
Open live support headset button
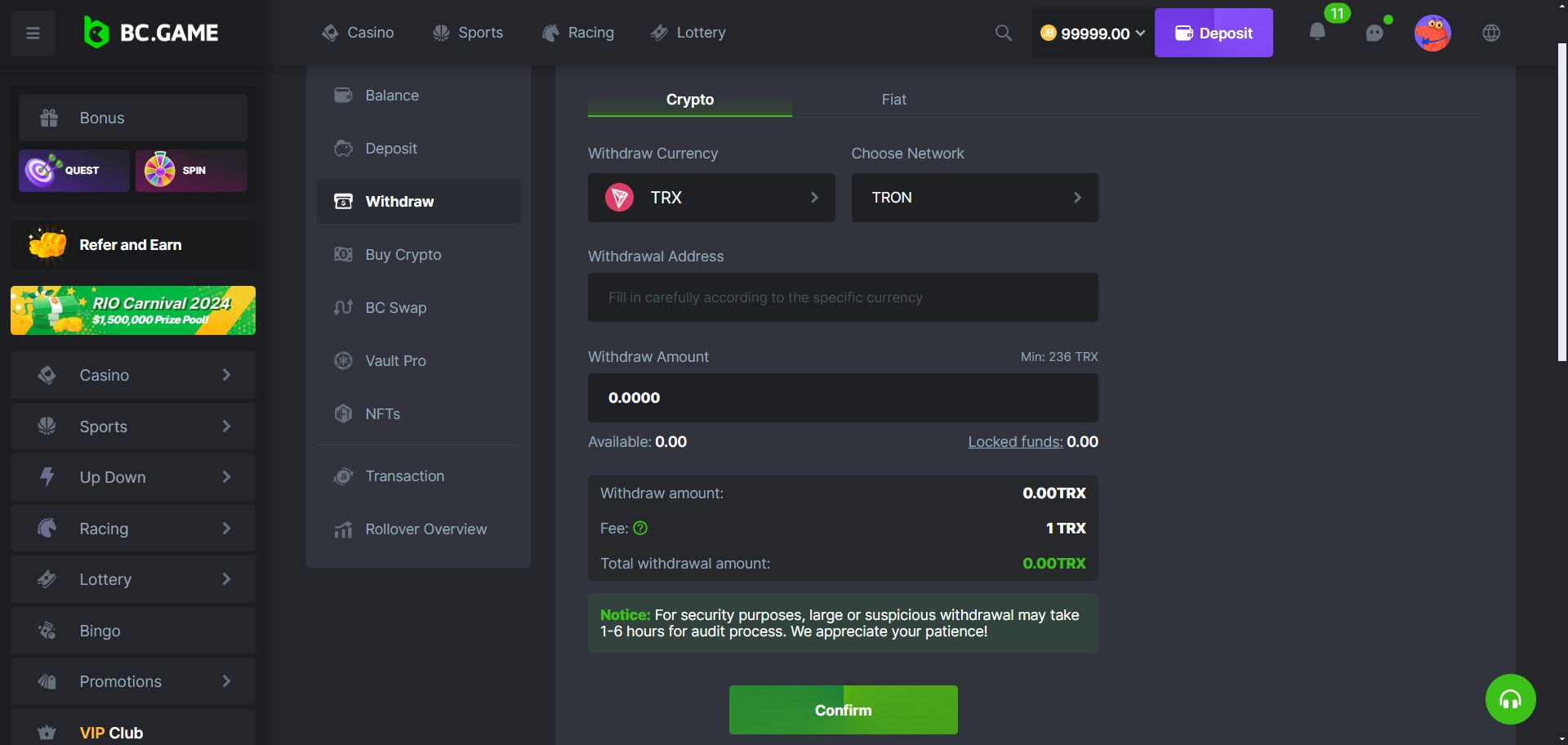pyautogui.click(x=1510, y=699)
